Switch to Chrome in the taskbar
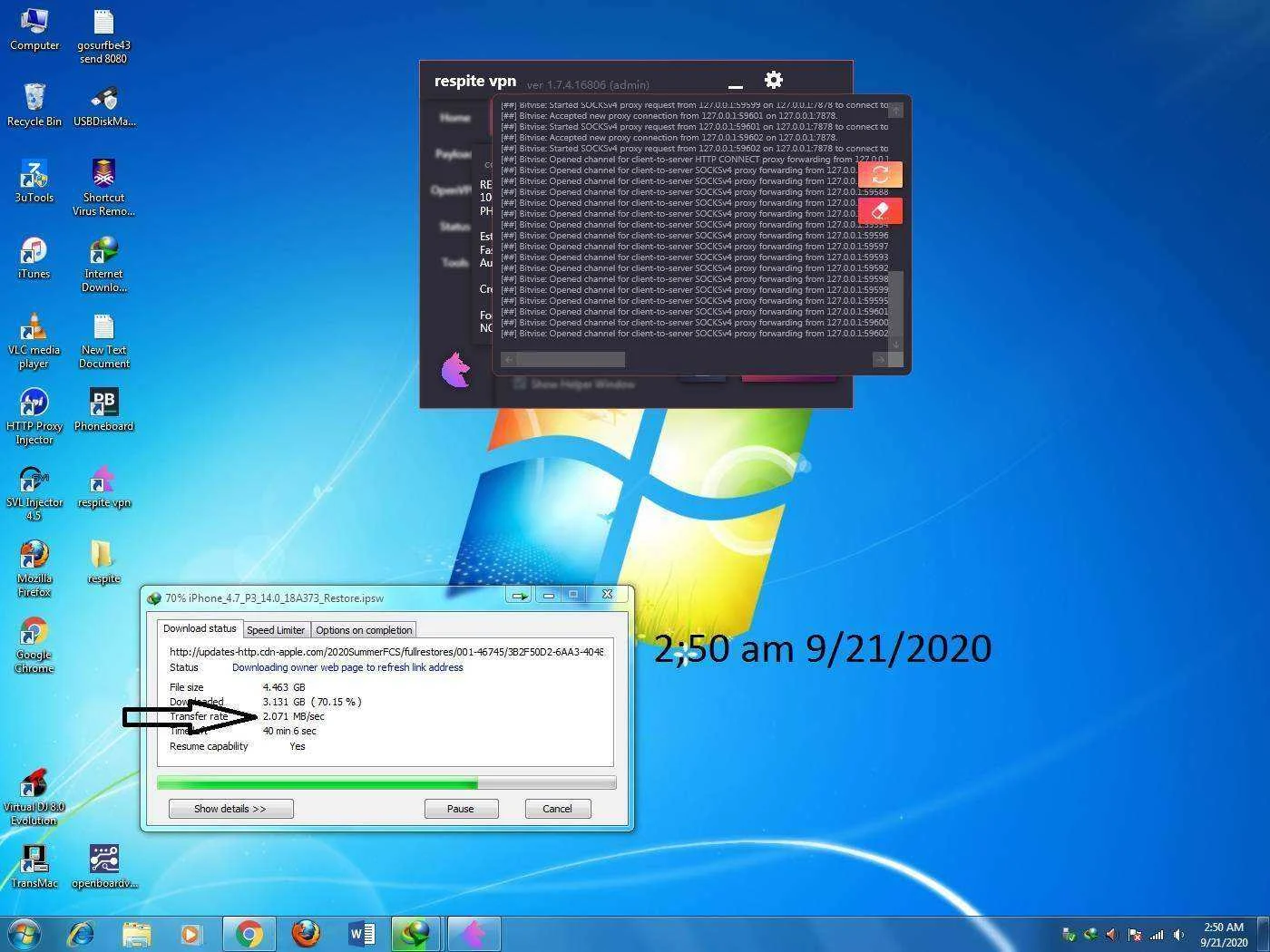This screenshot has width=1270, height=952. pyautogui.click(x=249, y=933)
